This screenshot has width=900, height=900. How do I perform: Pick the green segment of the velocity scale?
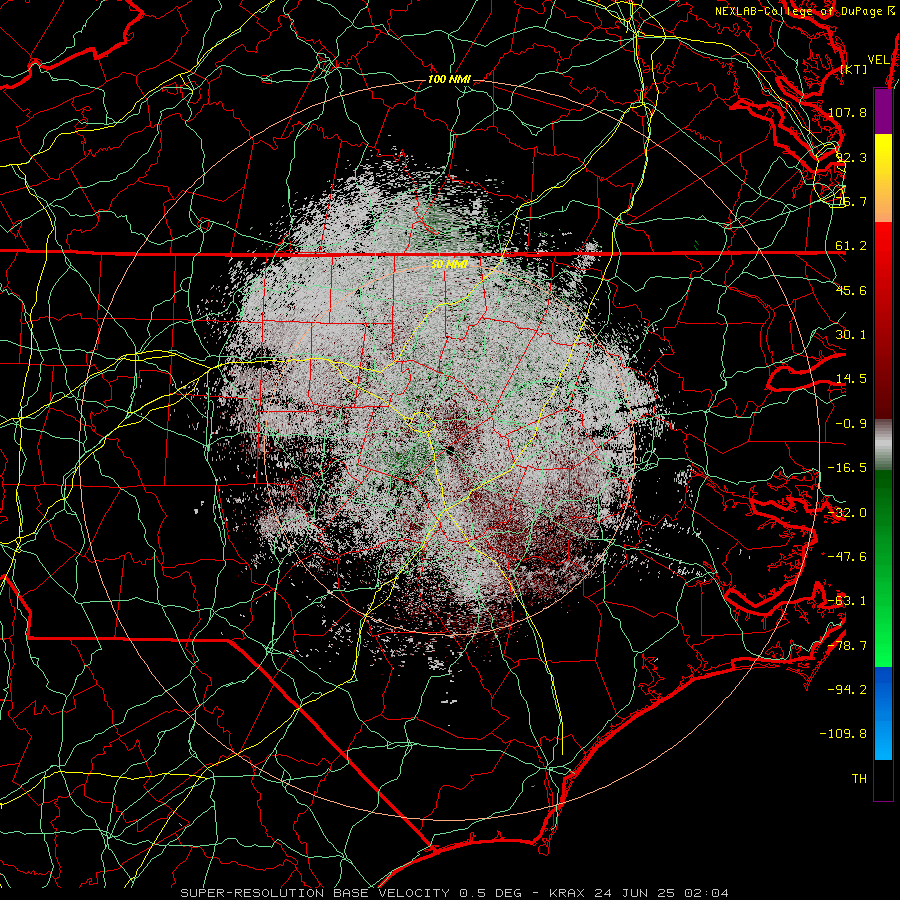coord(883,568)
